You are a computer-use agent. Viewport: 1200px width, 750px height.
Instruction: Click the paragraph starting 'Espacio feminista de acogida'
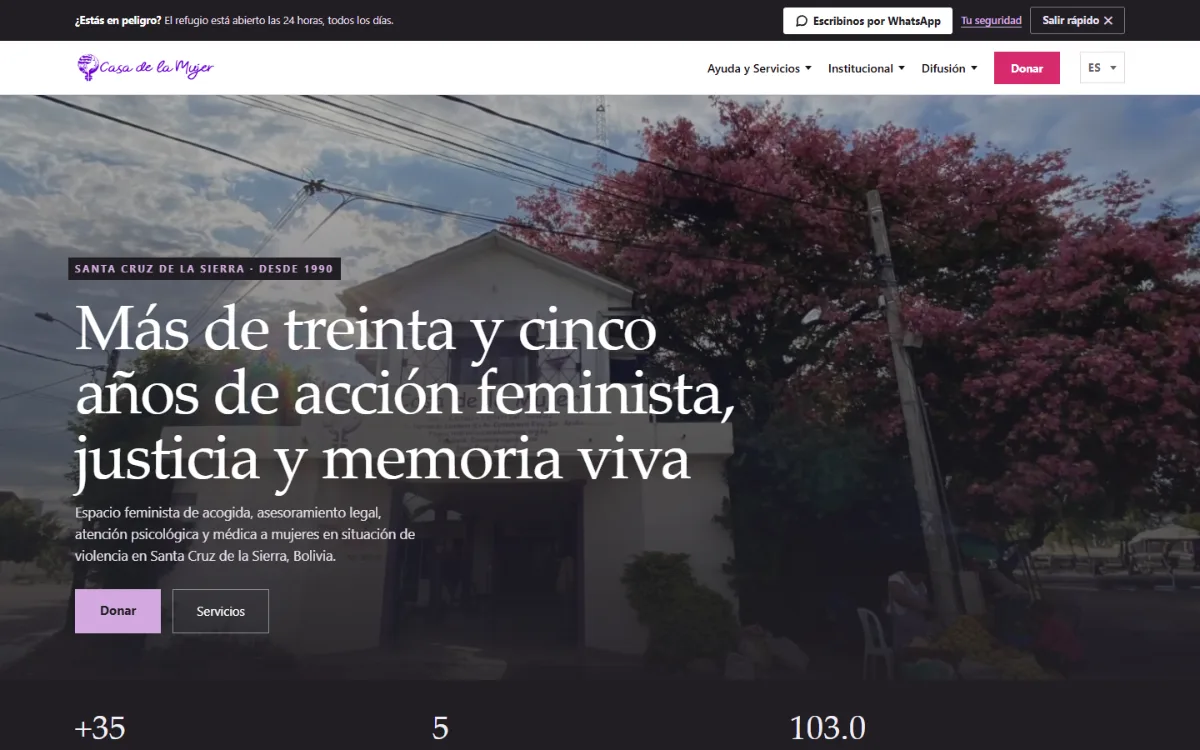tap(245, 535)
